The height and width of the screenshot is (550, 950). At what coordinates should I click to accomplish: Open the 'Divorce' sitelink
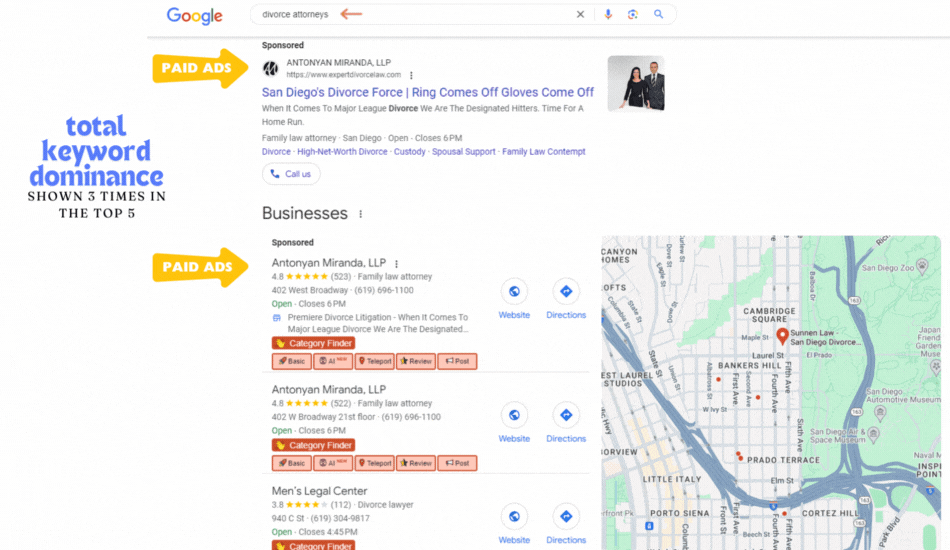[x=276, y=151]
